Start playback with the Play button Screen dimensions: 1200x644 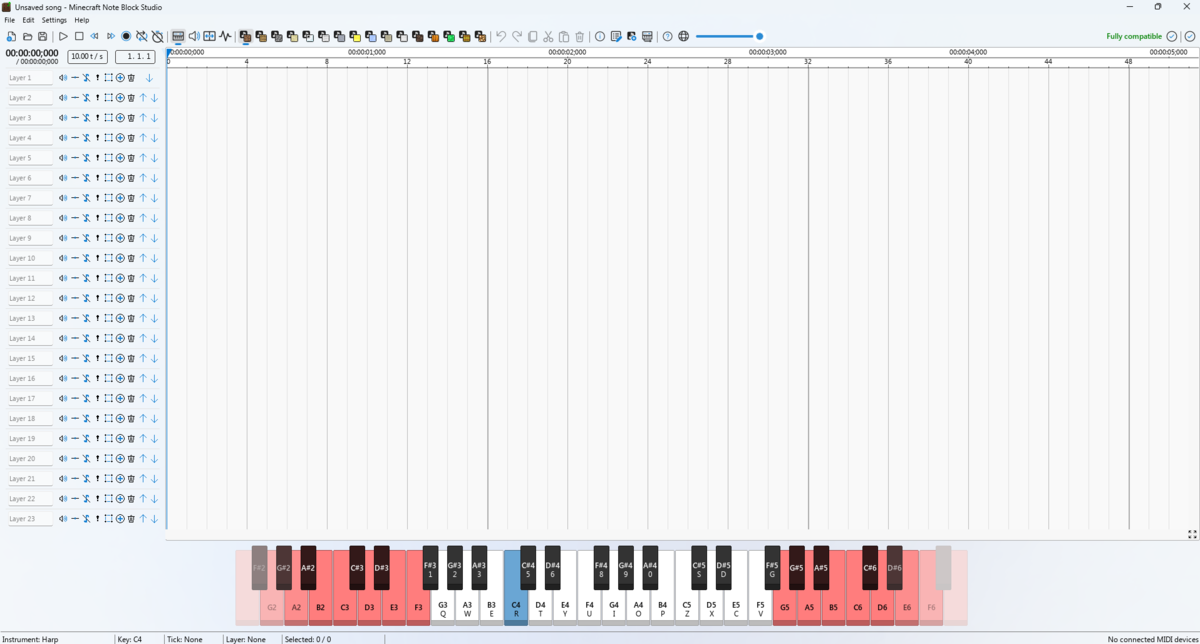point(63,37)
